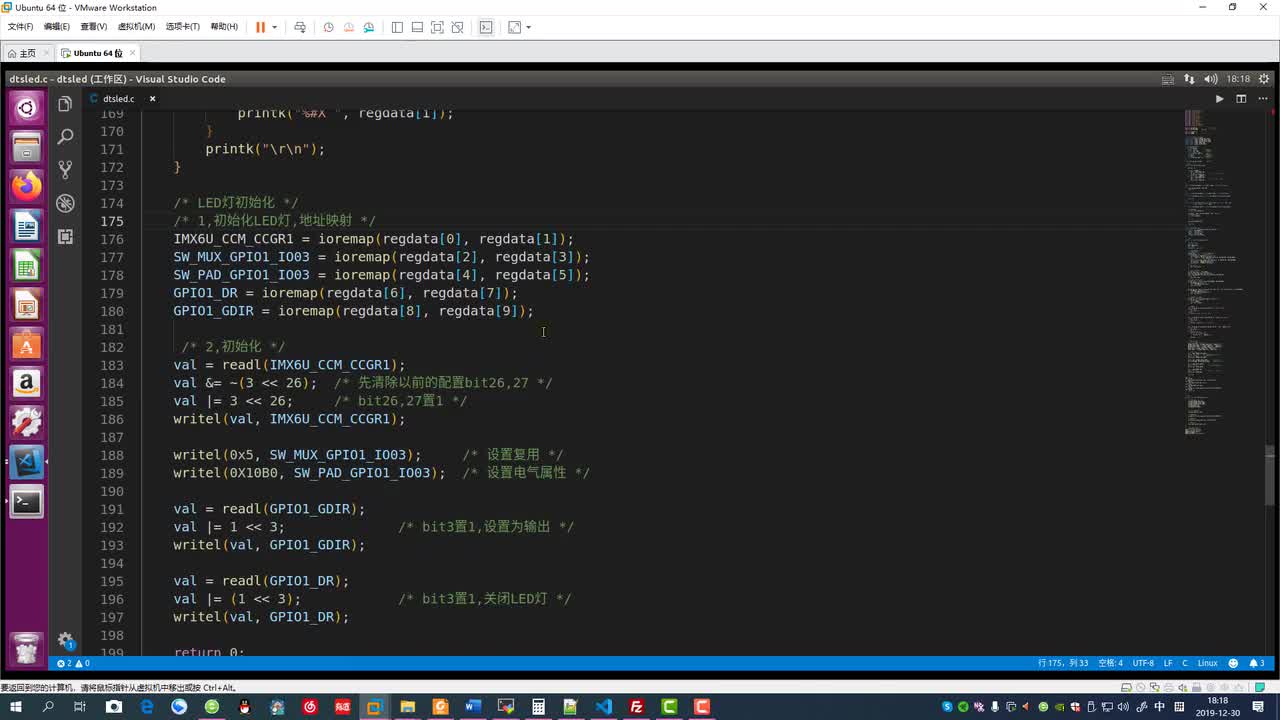Open the VS Code Explorer panel
Screen dimensions: 1280x720
65,104
